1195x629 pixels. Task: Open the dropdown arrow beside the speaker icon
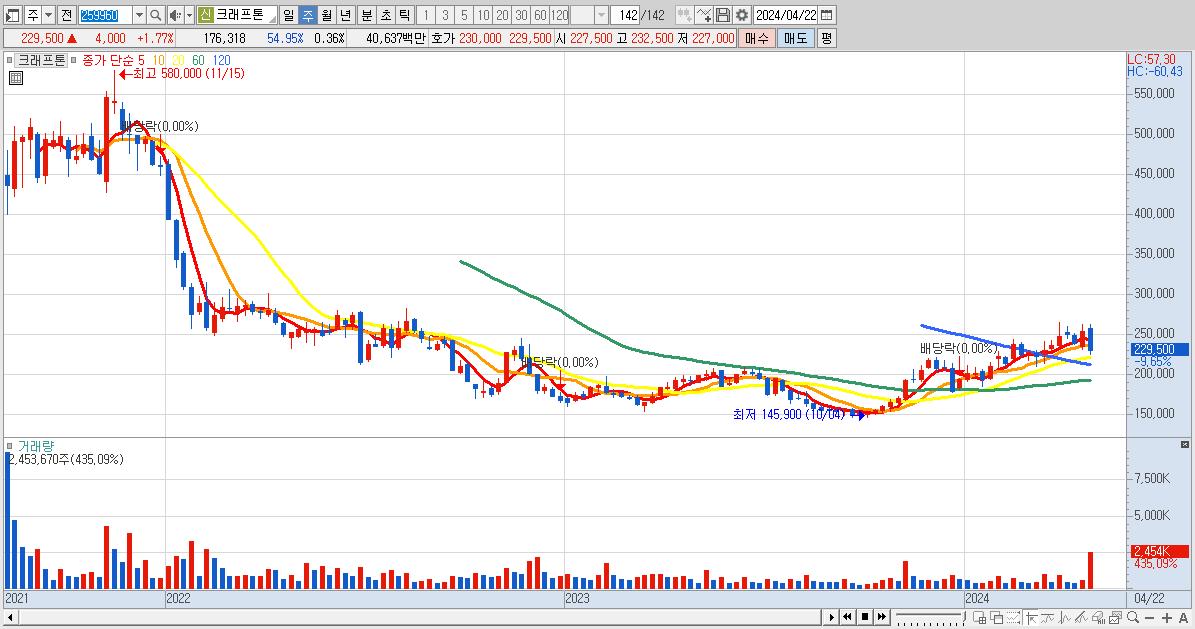tap(189, 15)
